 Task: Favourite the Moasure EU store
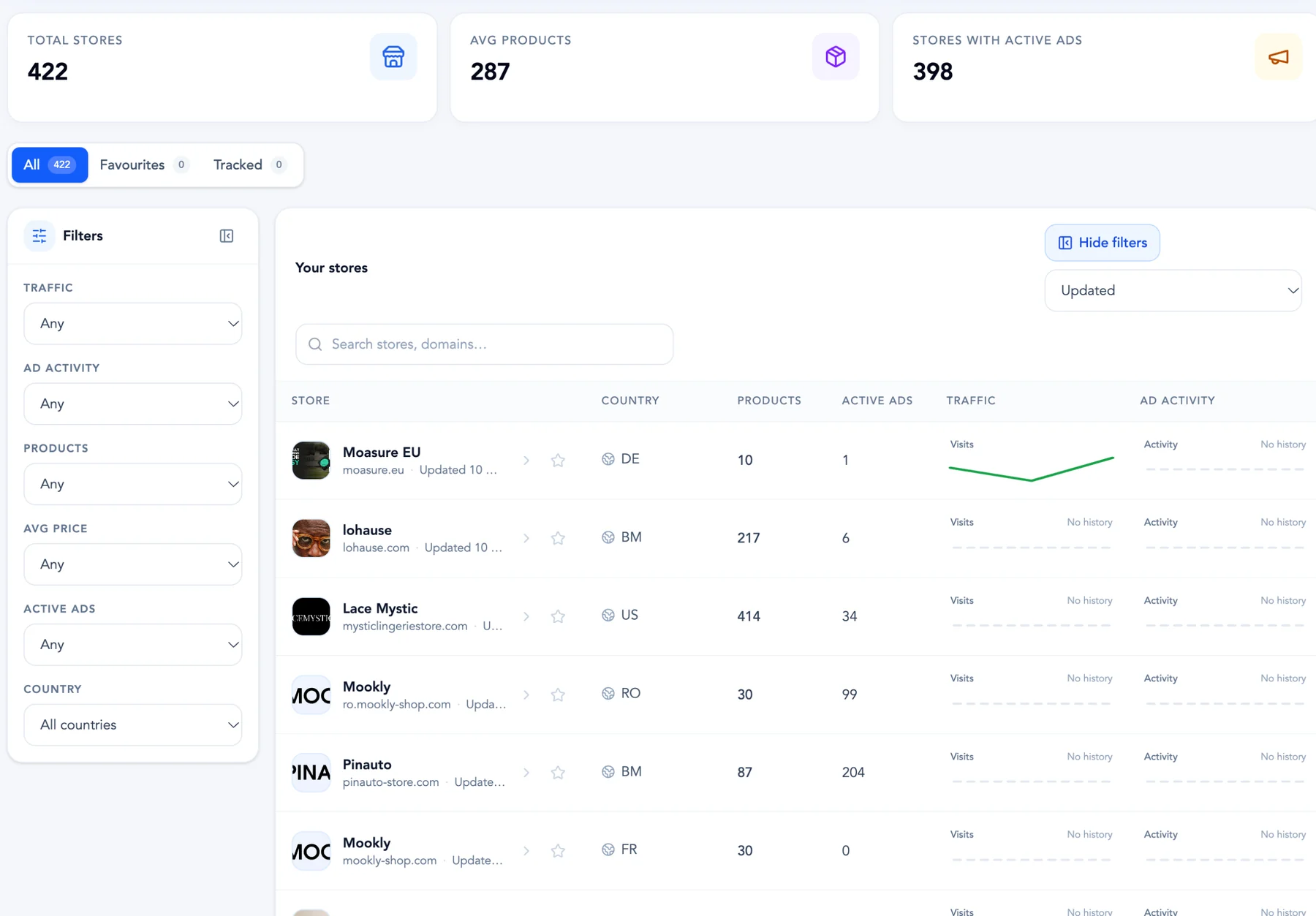coord(558,460)
